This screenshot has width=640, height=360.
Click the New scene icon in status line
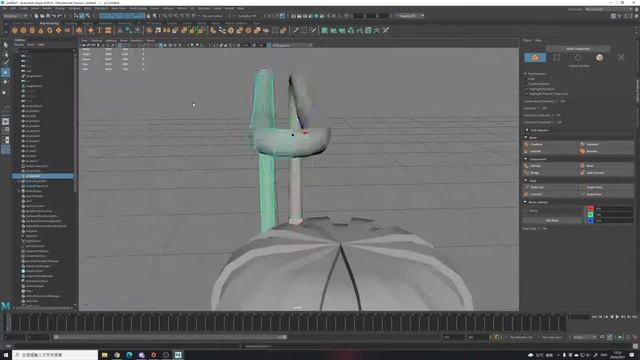36,16
